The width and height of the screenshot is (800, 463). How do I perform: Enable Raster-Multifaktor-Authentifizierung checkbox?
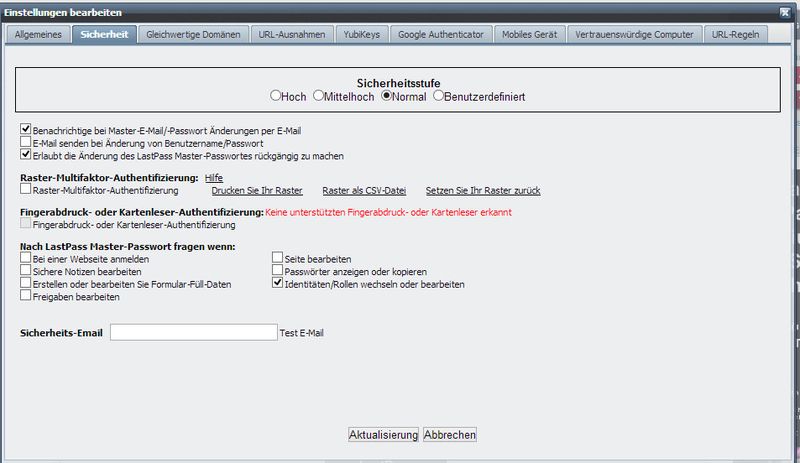pos(26,189)
